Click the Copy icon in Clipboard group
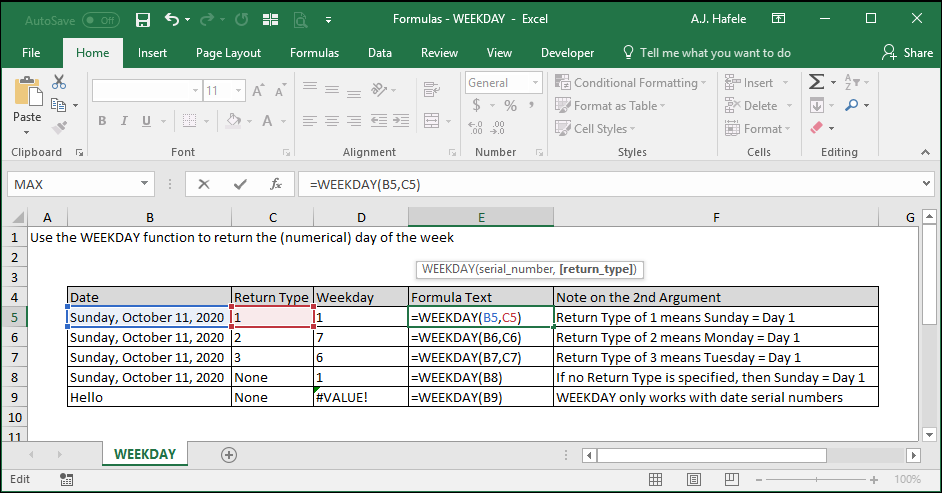 point(59,105)
